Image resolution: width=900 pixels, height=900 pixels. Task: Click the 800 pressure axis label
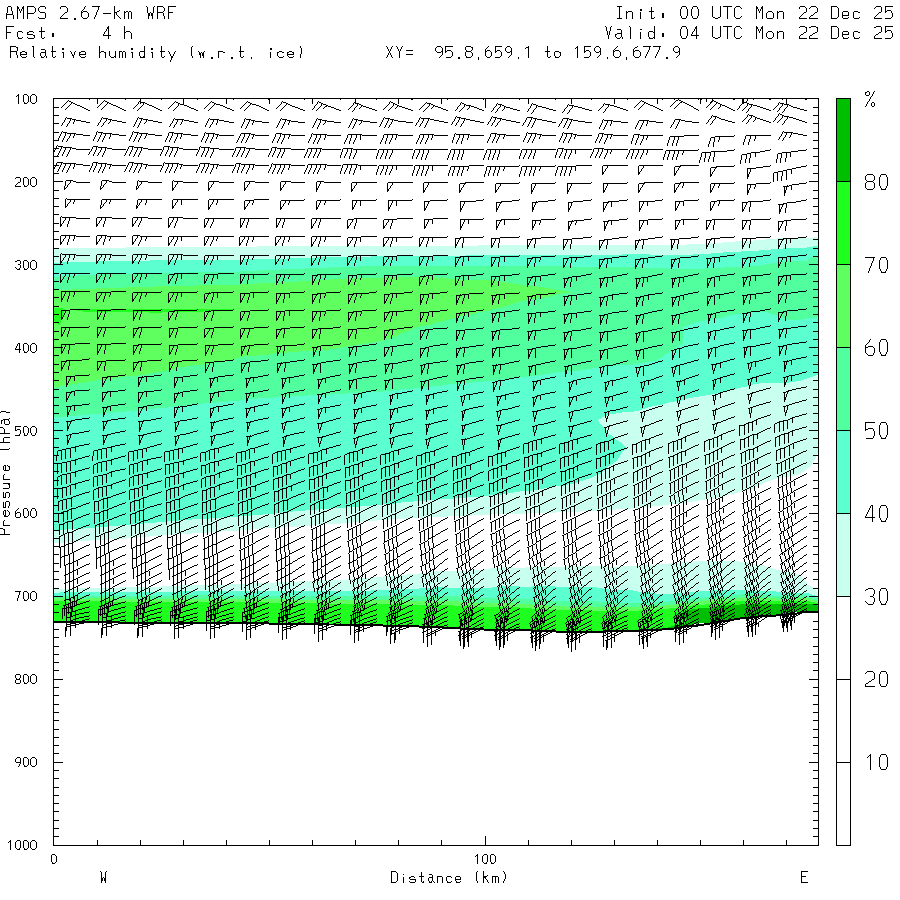tap(26, 679)
